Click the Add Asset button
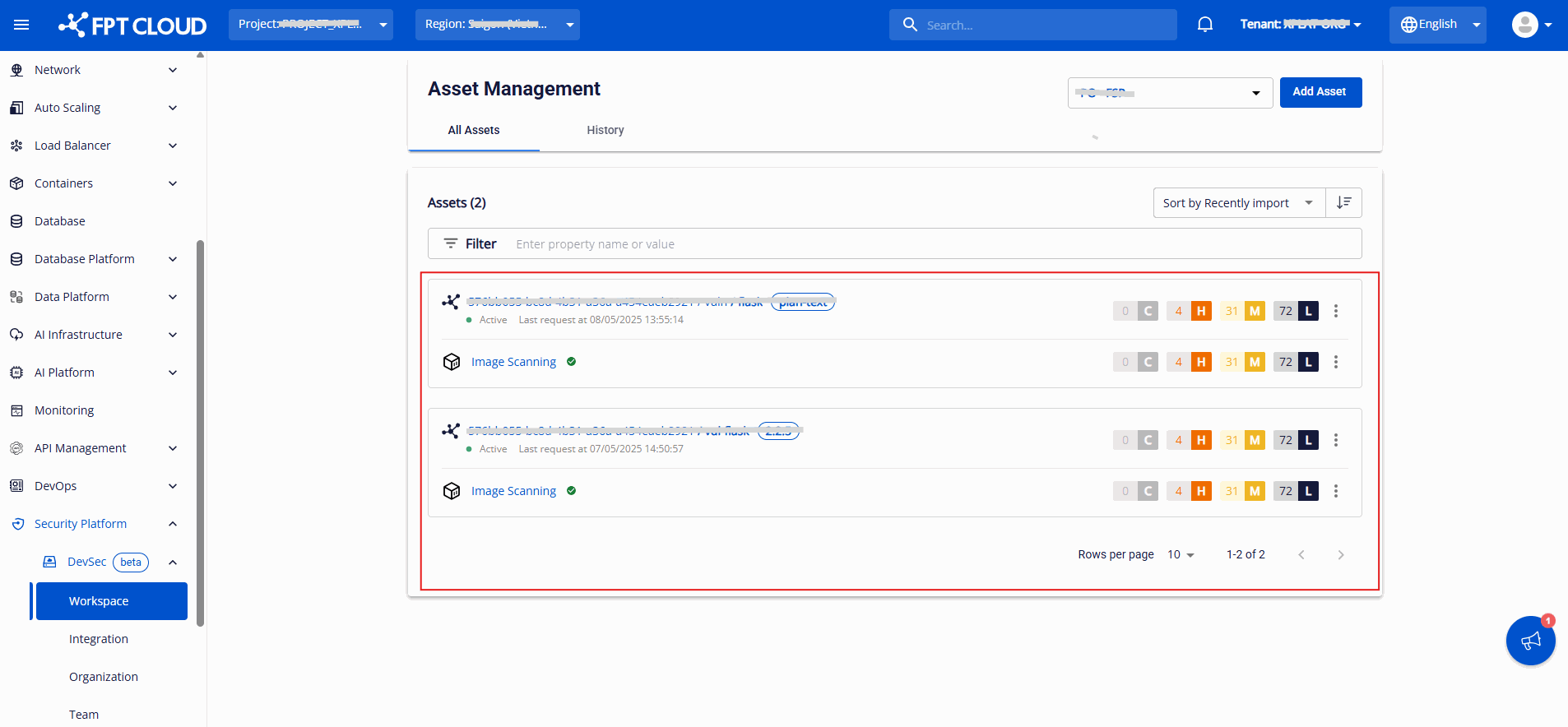This screenshot has width=1568, height=727. tap(1320, 92)
